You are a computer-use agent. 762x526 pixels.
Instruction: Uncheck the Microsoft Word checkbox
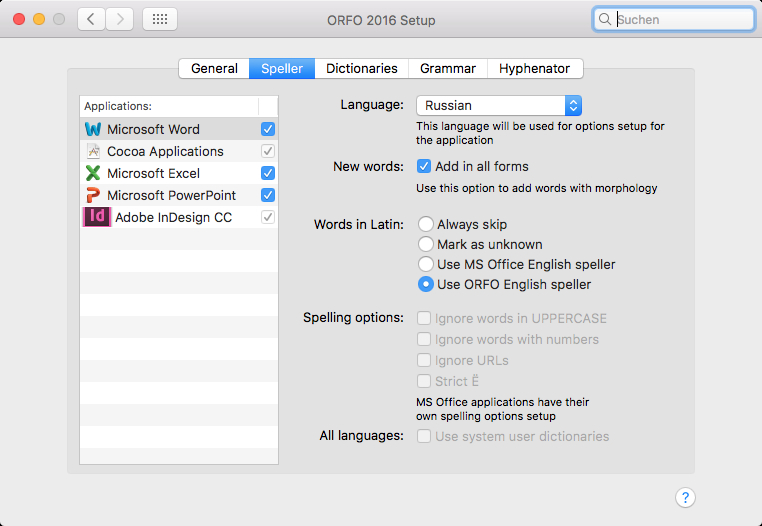point(267,129)
